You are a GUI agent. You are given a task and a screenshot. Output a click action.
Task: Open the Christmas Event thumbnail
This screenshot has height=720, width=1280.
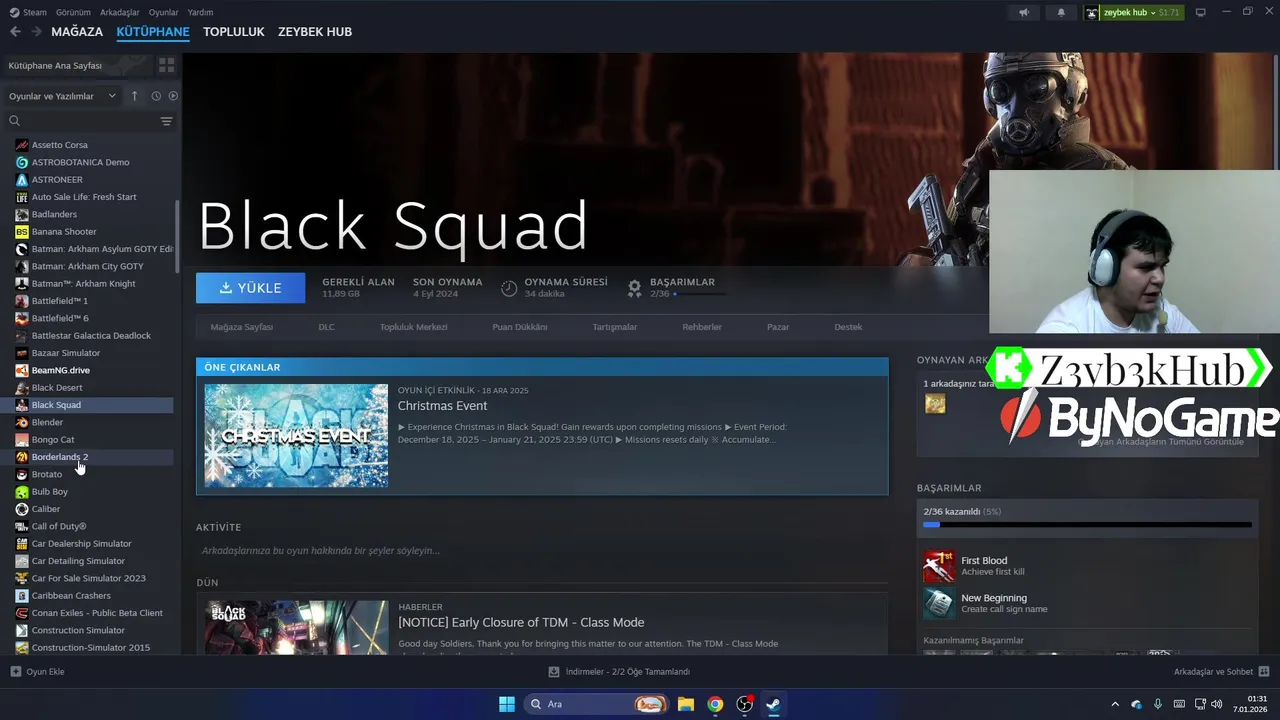[x=296, y=435]
